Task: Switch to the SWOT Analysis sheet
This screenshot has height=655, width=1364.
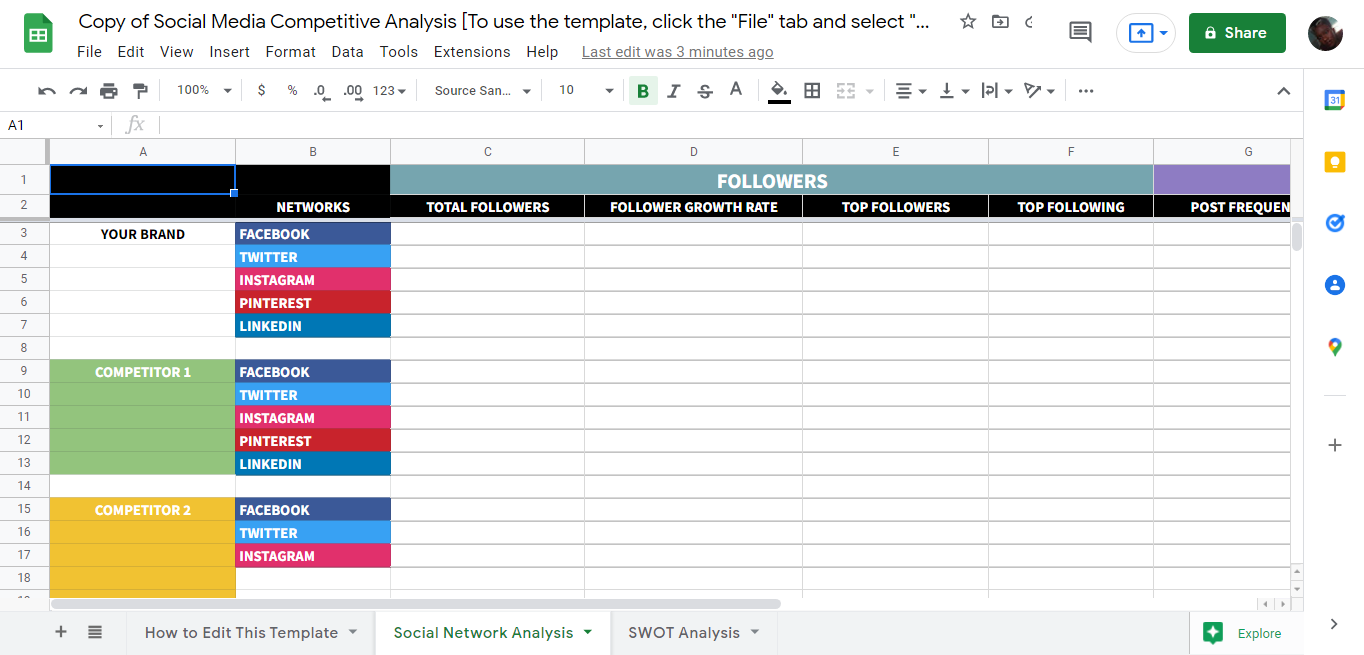Action: click(x=685, y=632)
